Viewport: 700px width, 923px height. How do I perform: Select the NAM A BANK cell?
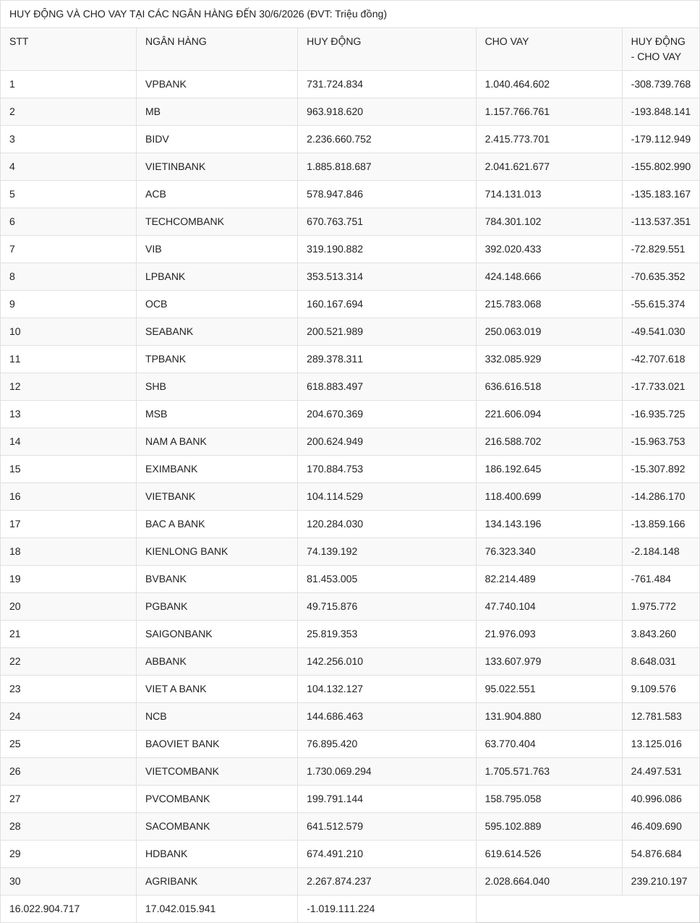click(x=175, y=441)
